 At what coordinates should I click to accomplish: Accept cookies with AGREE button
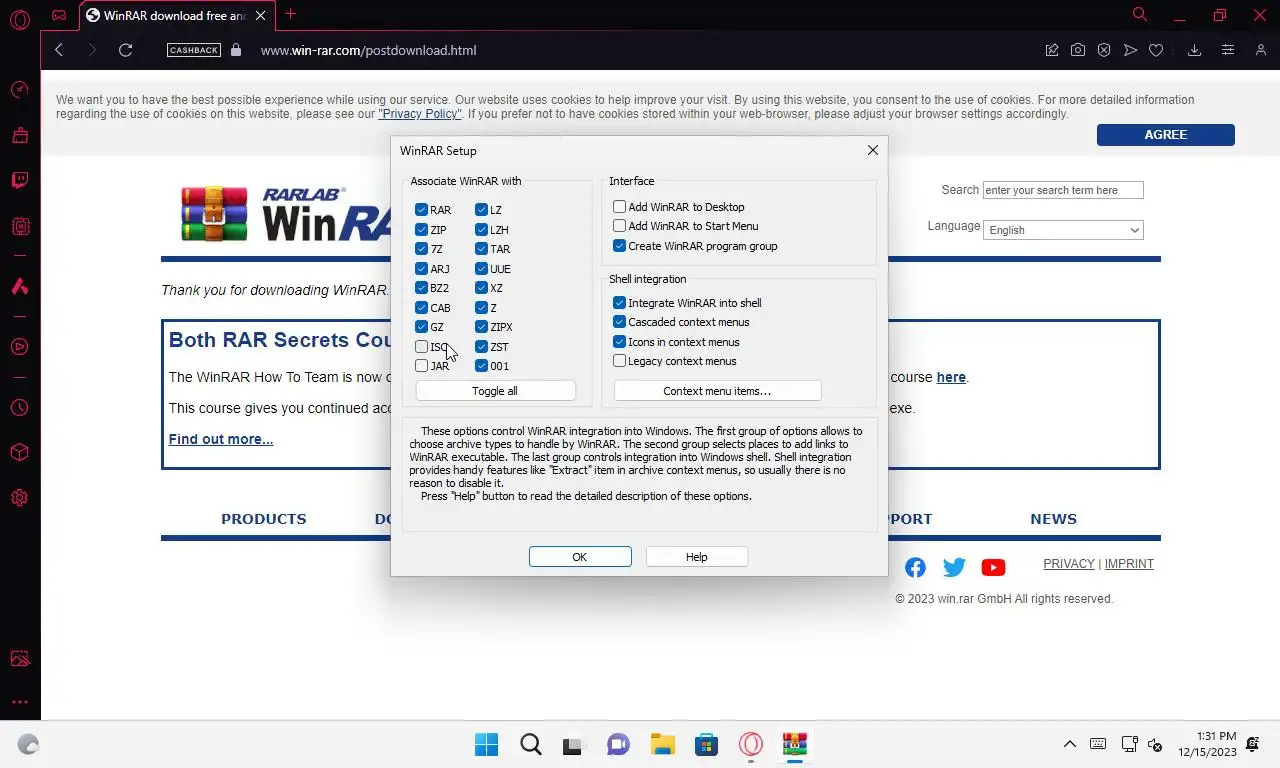tap(1165, 135)
